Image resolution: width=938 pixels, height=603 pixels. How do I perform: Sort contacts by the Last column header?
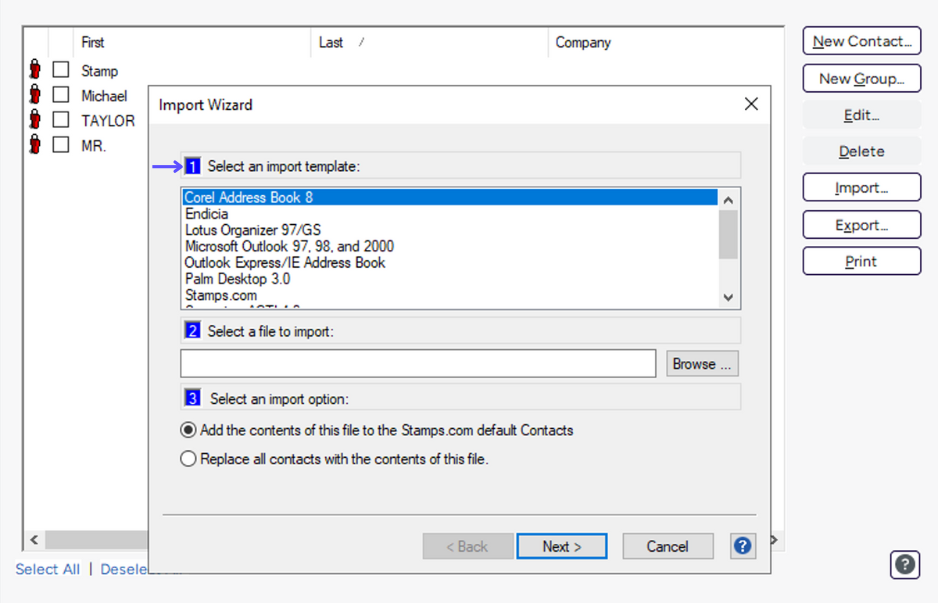(x=429, y=42)
